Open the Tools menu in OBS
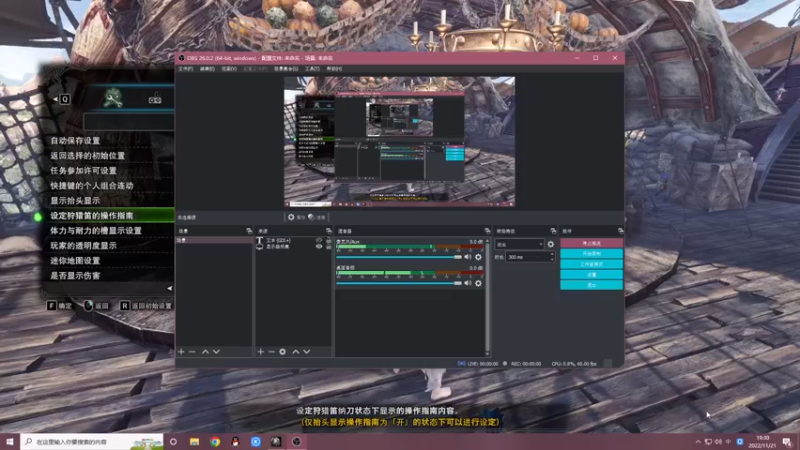The image size is (800, 450). coord(312,68)
